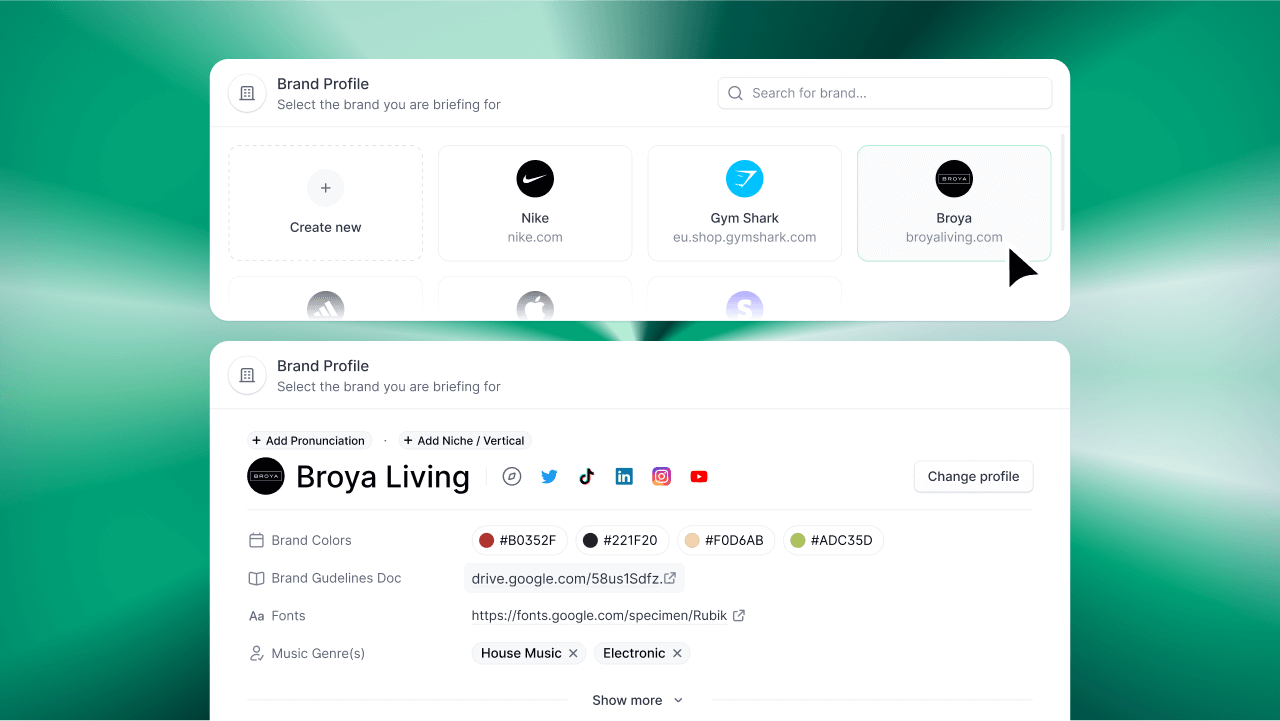Viewport: 1280px width, 721px height.
Task: Open the Instagram icon for Broya Living
Action: (661, 476)
